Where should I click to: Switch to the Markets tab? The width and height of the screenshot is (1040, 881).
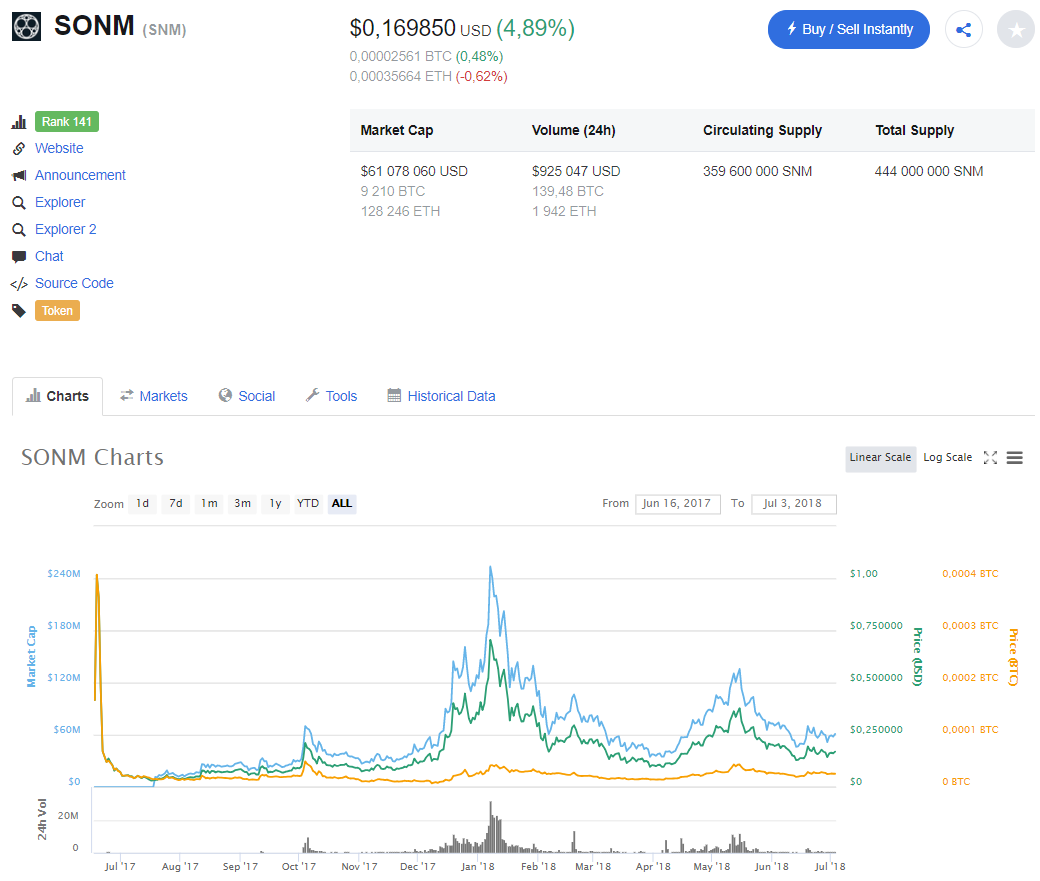click(154, 397)
